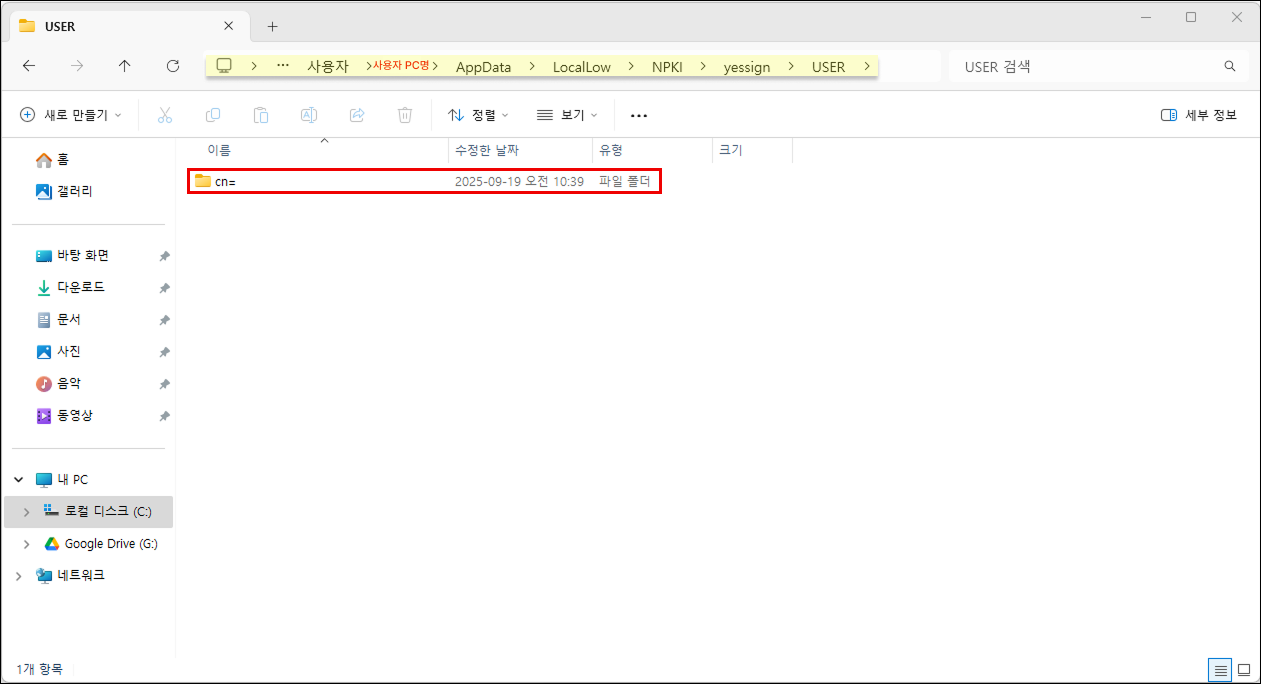Click the Copy icon in toolbar

213,115
